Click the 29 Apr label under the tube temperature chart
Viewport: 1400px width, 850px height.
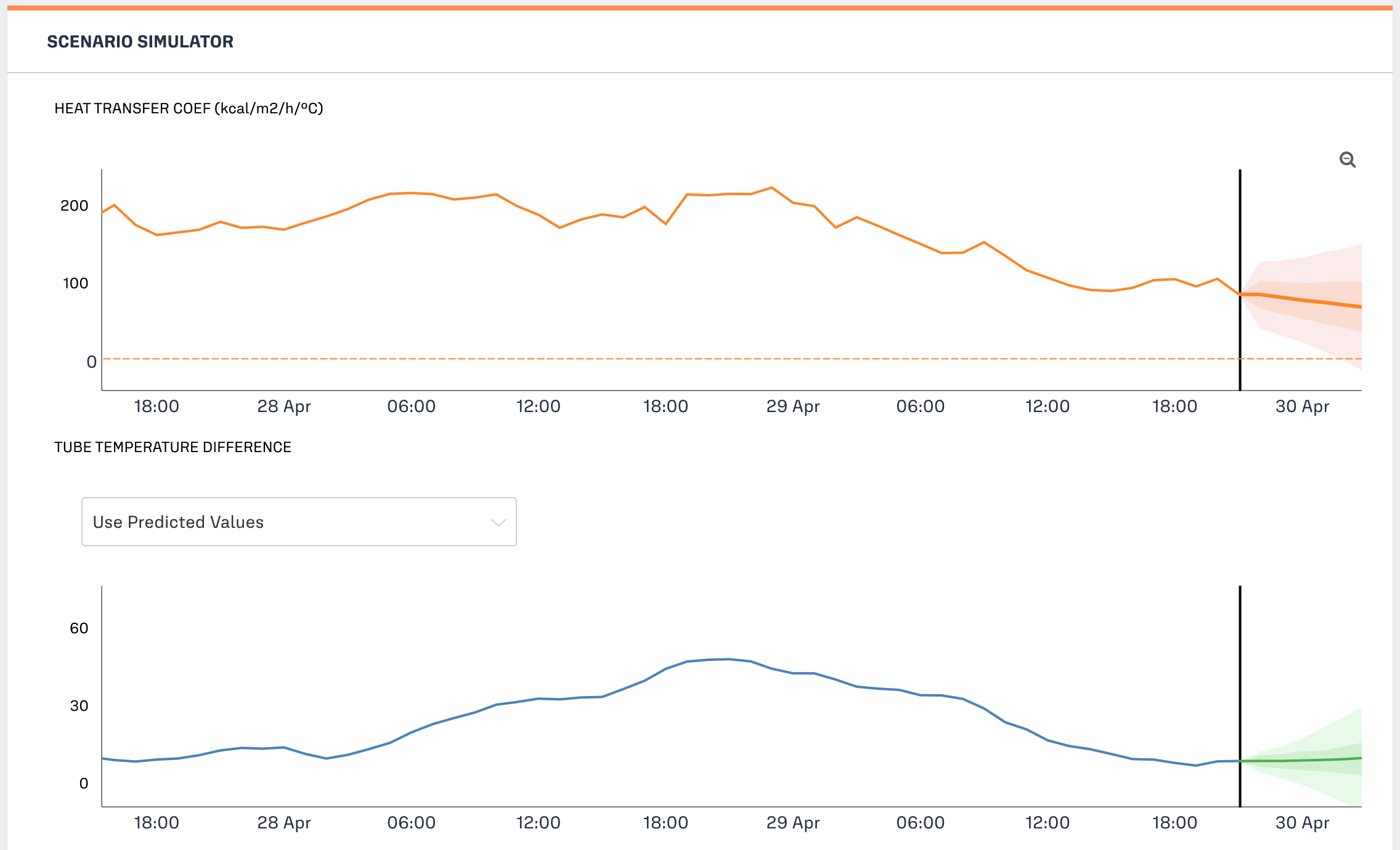(x=792, y=823)
